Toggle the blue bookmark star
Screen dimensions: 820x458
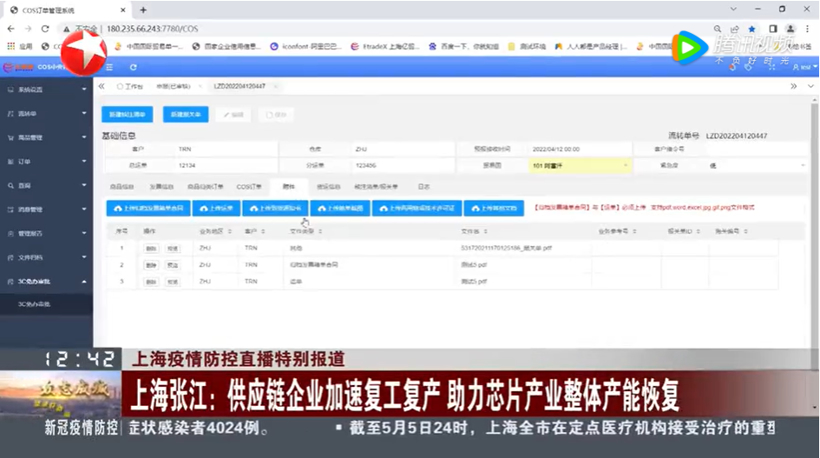pyautogui.click(x=752, y=29)
